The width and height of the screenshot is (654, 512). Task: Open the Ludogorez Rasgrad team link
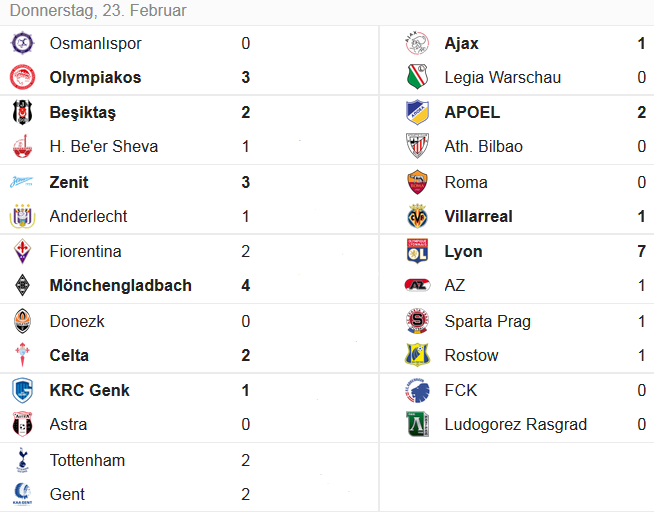point(516,424)
